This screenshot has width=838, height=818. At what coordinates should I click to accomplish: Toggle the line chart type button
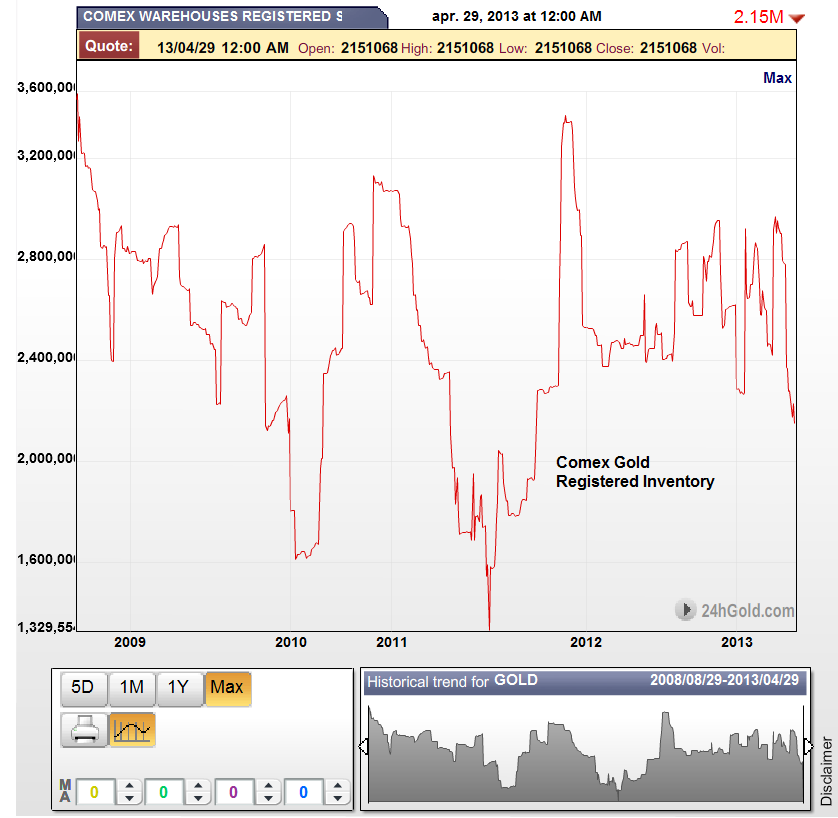132,729
